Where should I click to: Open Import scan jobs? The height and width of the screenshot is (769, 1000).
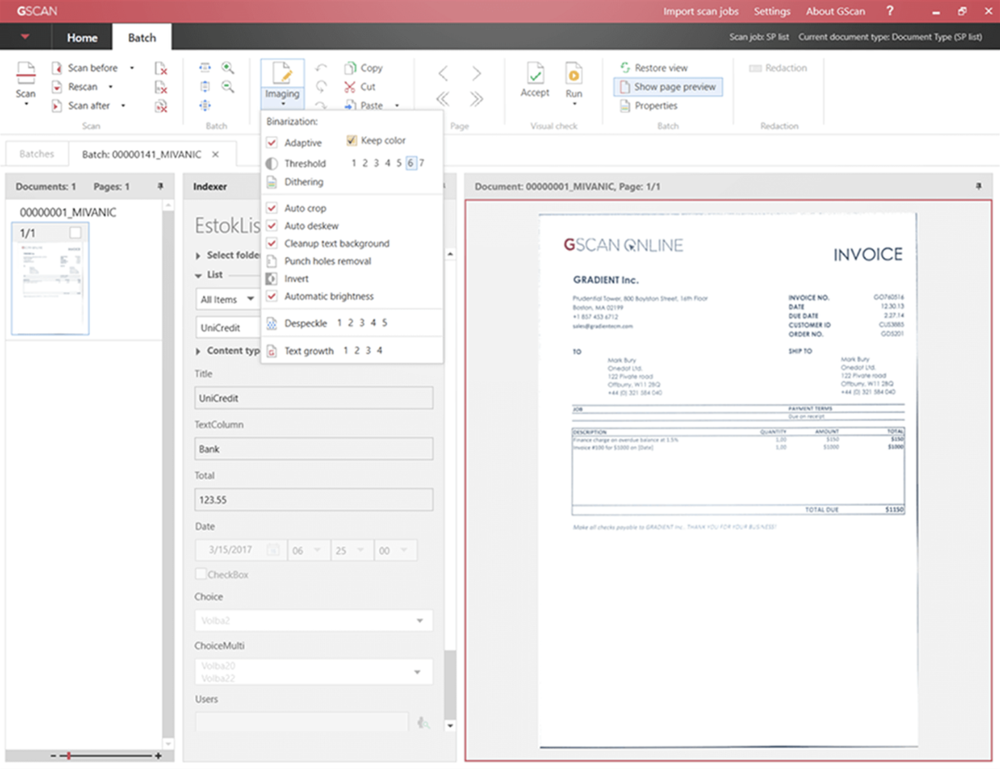[x=700, y=11]
